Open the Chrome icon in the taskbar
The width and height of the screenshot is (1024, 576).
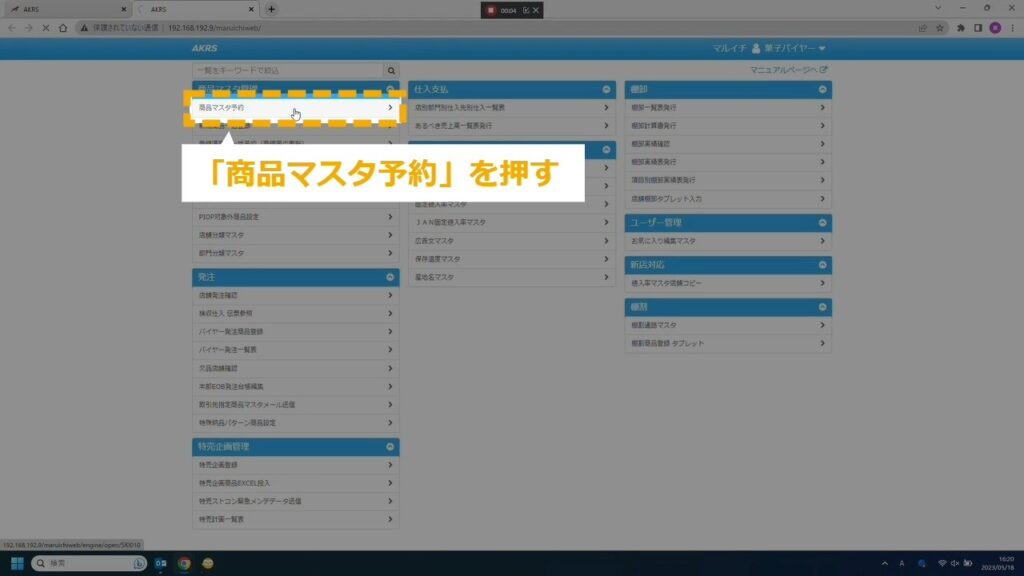pyautogui.click(x=184, y=564)
